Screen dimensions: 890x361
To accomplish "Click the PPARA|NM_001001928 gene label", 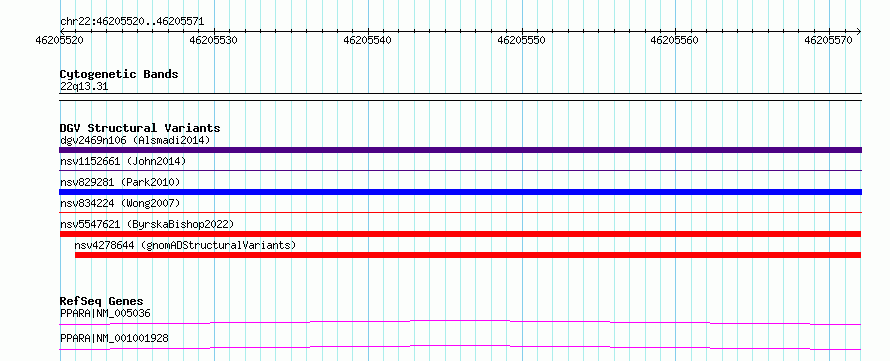I will (114, 339).
